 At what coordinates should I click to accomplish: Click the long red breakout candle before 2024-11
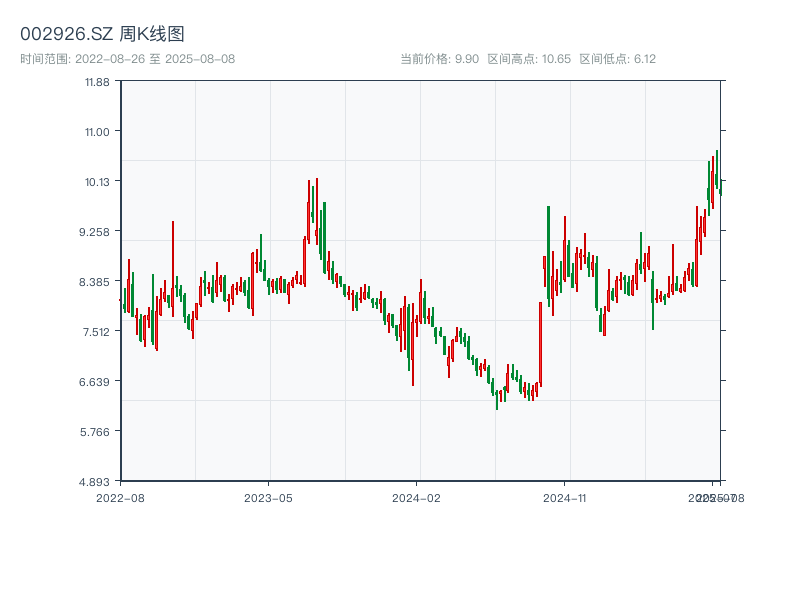(x=540, y=343)
